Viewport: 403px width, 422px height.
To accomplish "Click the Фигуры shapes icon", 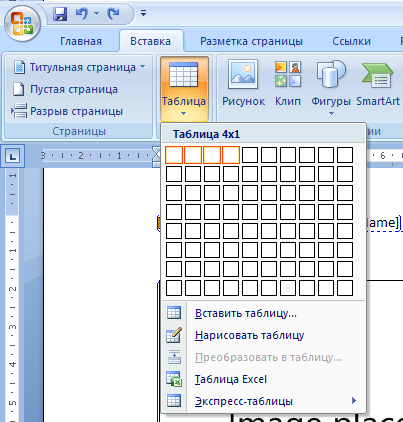I will (x=331, y=74).
